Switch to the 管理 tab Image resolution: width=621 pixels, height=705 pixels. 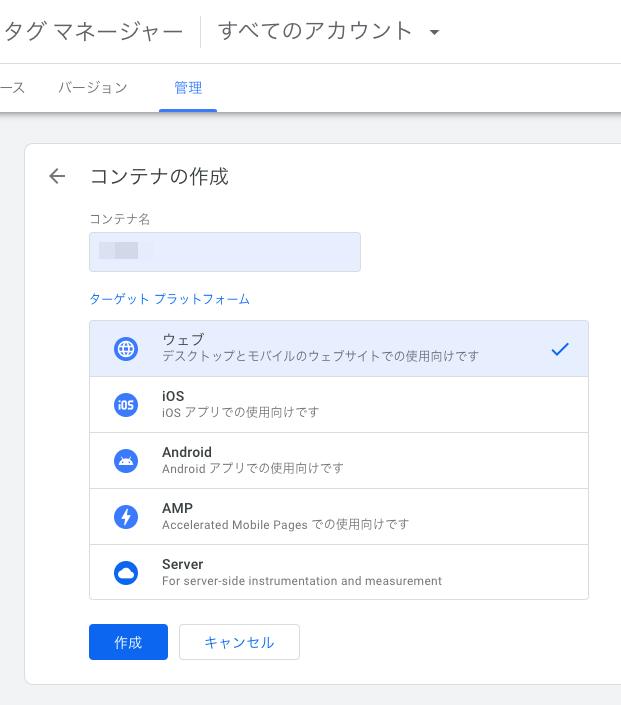click(x=188, y=88)
